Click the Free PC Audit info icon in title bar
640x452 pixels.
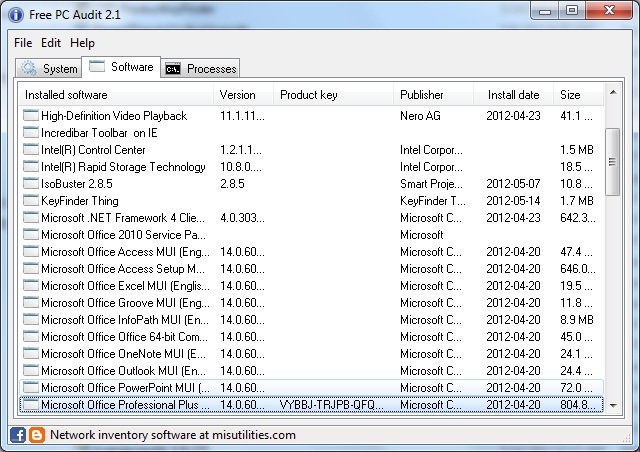pyautogui.click(x=16, y=15)
